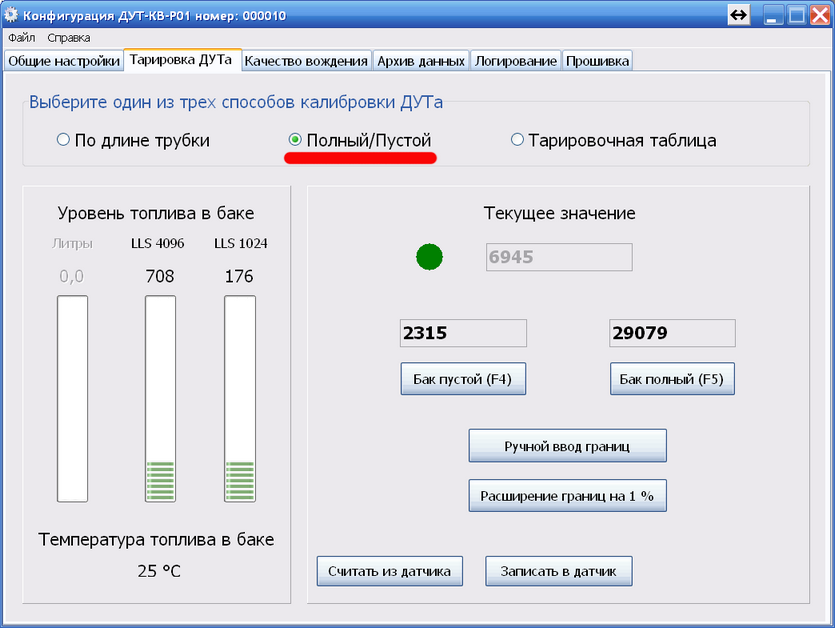The height and width of the screenshot is (628, 835).
Task: Open the 'Прошивка' tab
Action: (597, 61)
